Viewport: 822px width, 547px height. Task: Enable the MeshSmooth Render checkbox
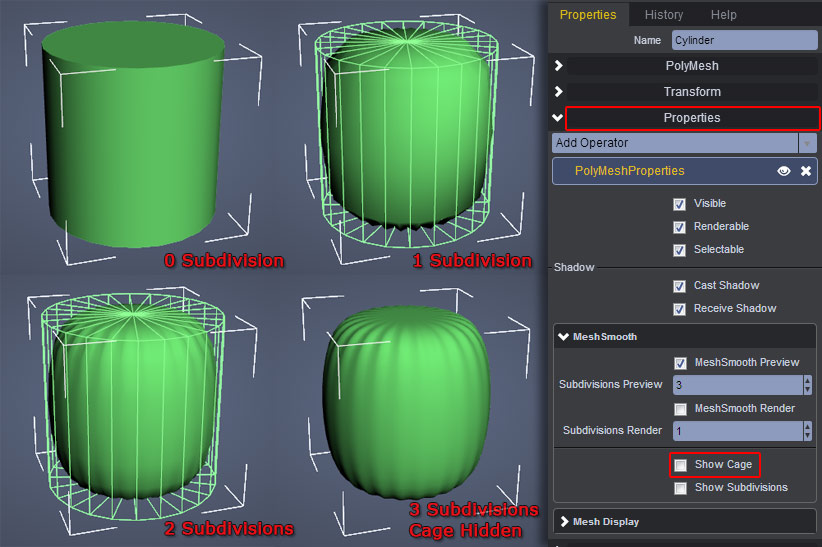pos(680,409)
